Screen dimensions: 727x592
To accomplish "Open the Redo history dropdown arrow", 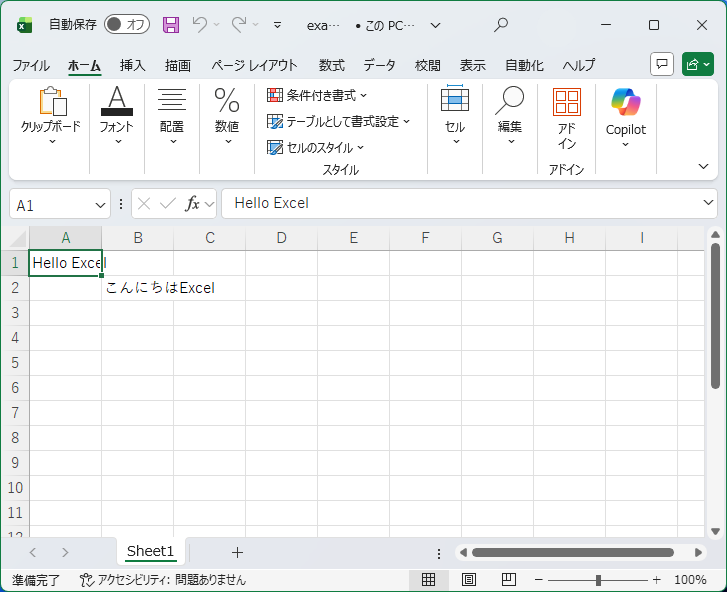I will pyautogui.click(x=255, y=25).
